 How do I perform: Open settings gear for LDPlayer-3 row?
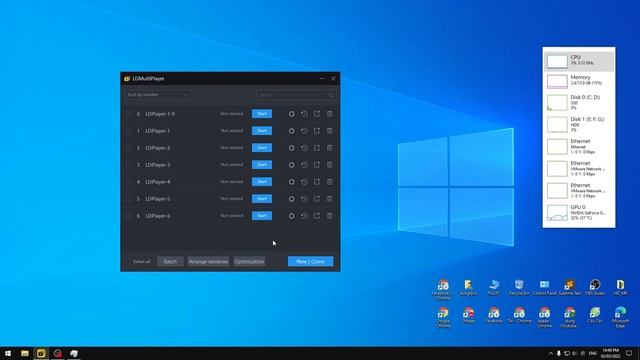point(291,165)
